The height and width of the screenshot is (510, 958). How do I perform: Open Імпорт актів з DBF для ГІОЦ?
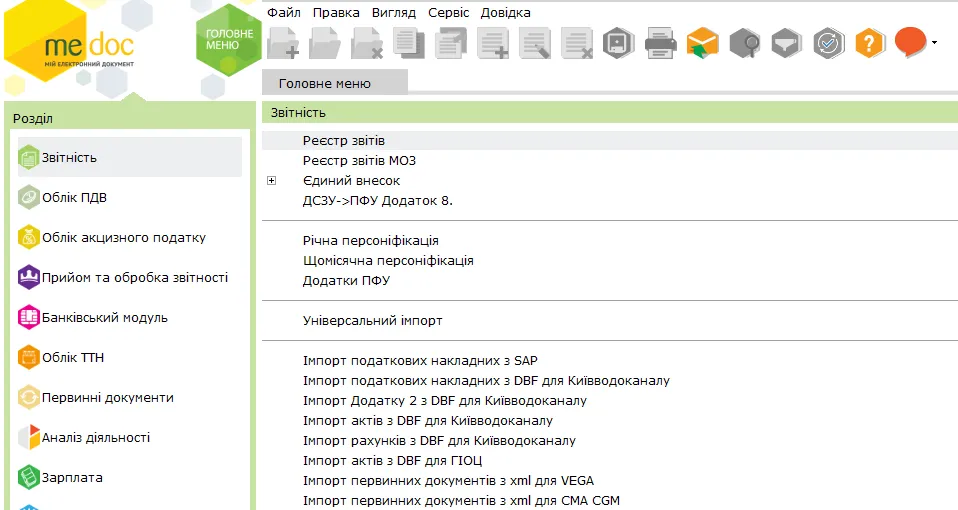[x=393, y=461]
